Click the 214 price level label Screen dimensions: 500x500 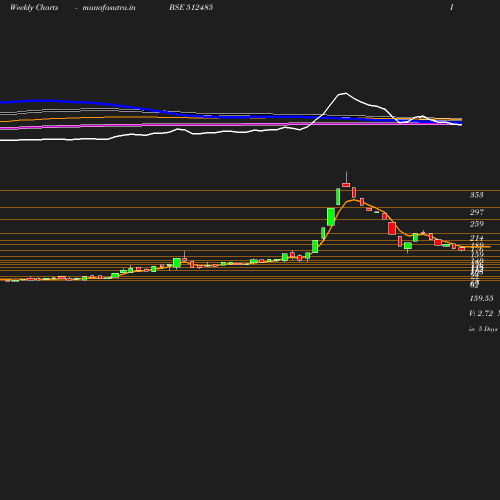coord(477,238)
